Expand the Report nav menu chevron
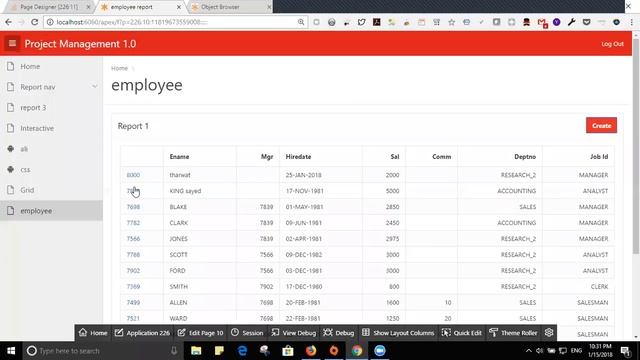640x360 pixels. pos(95,87)
